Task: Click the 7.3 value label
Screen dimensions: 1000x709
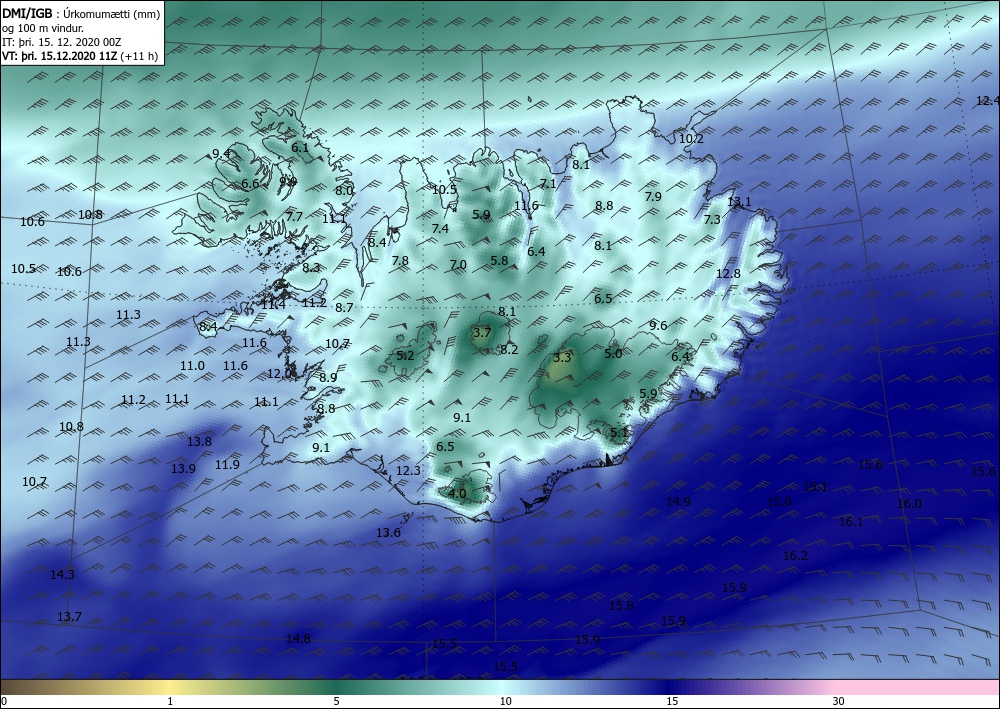Action: tap(712, 219)
